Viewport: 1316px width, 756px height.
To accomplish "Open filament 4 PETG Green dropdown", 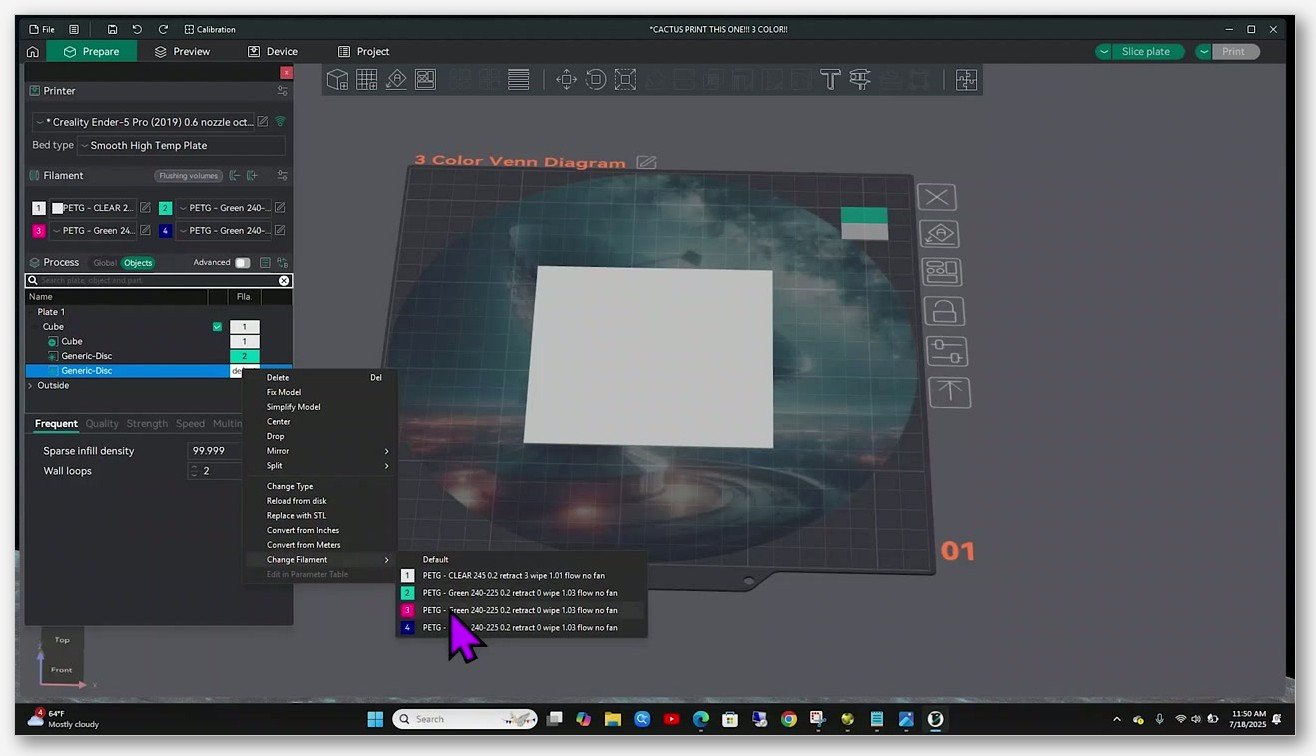I will click(x=226, y=231).
